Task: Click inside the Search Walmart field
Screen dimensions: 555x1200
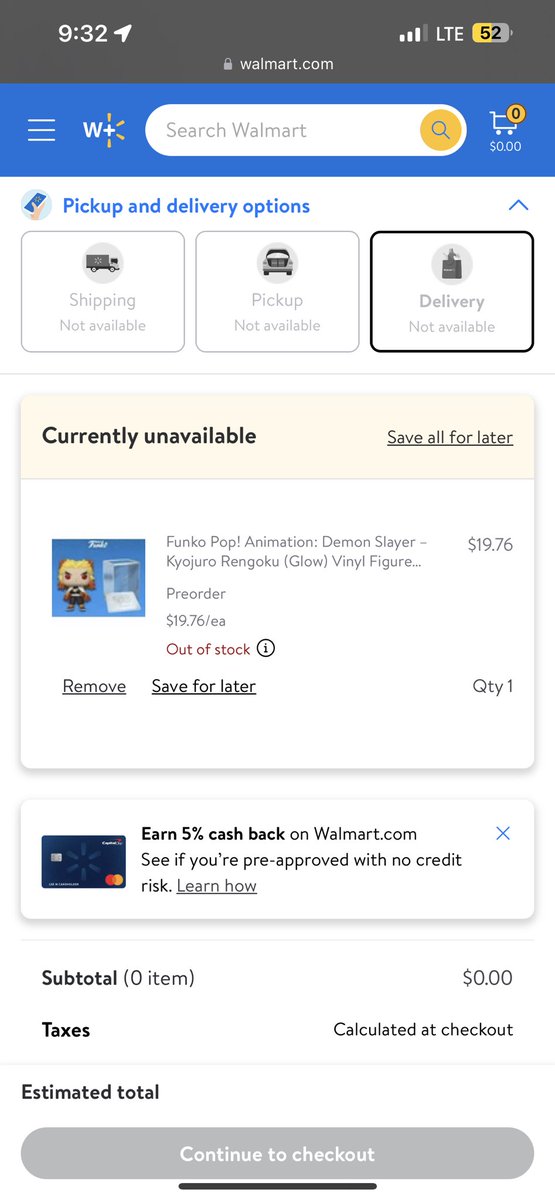Action: click(x=285, y=130)
